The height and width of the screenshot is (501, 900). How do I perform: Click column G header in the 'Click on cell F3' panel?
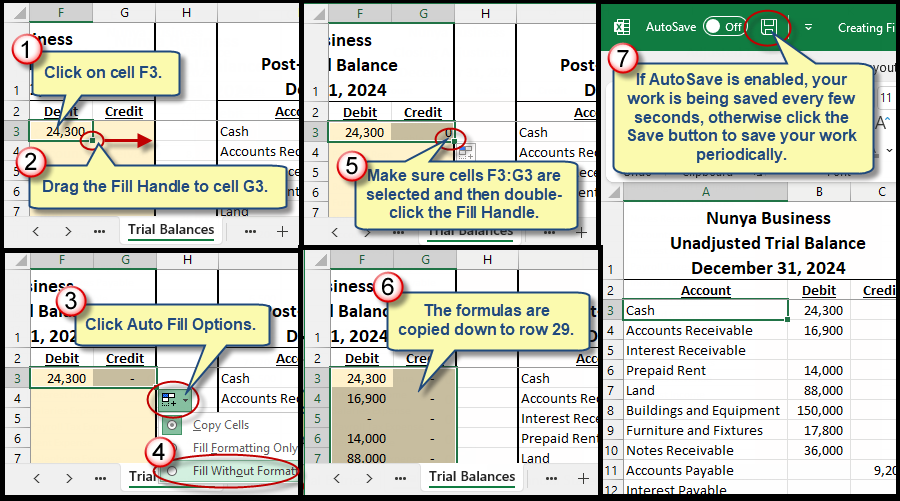click(124, 13)
